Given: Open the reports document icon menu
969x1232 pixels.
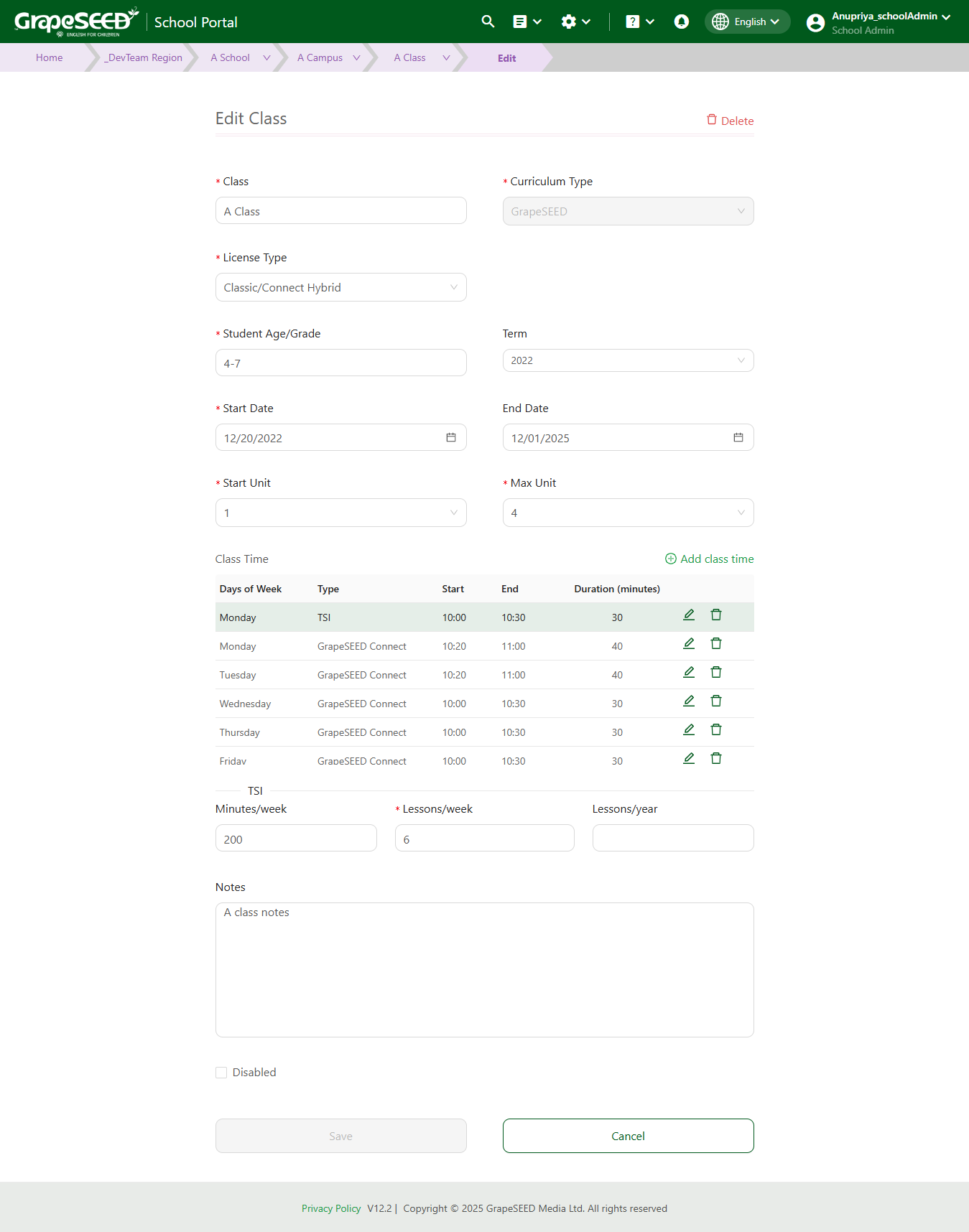Looking at the screenshot, I should pyautogui.click(x=527, y=22).
